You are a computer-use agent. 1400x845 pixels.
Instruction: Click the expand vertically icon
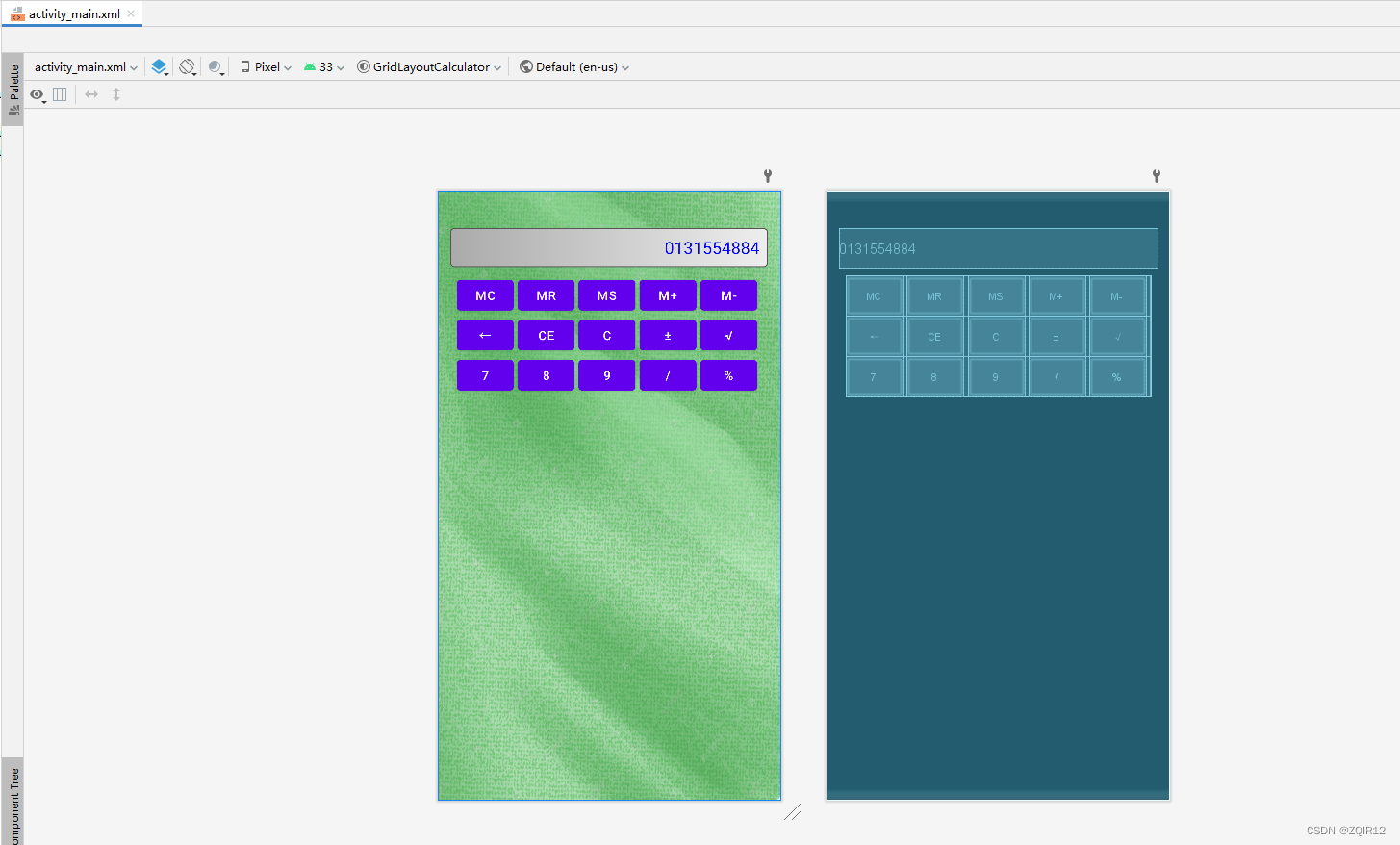(116, 94)
